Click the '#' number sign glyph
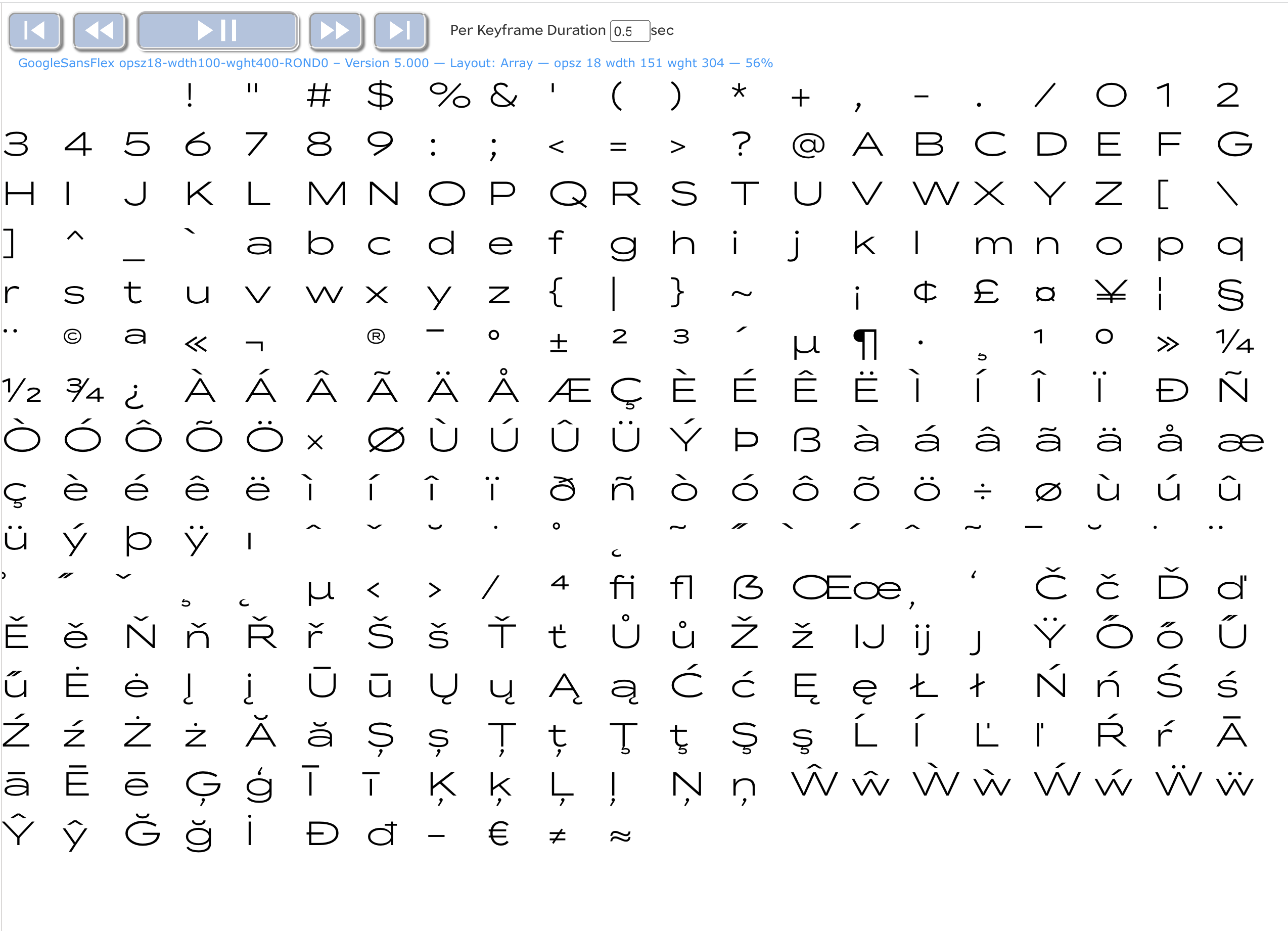1288x931 pixels. coord(318,95)
